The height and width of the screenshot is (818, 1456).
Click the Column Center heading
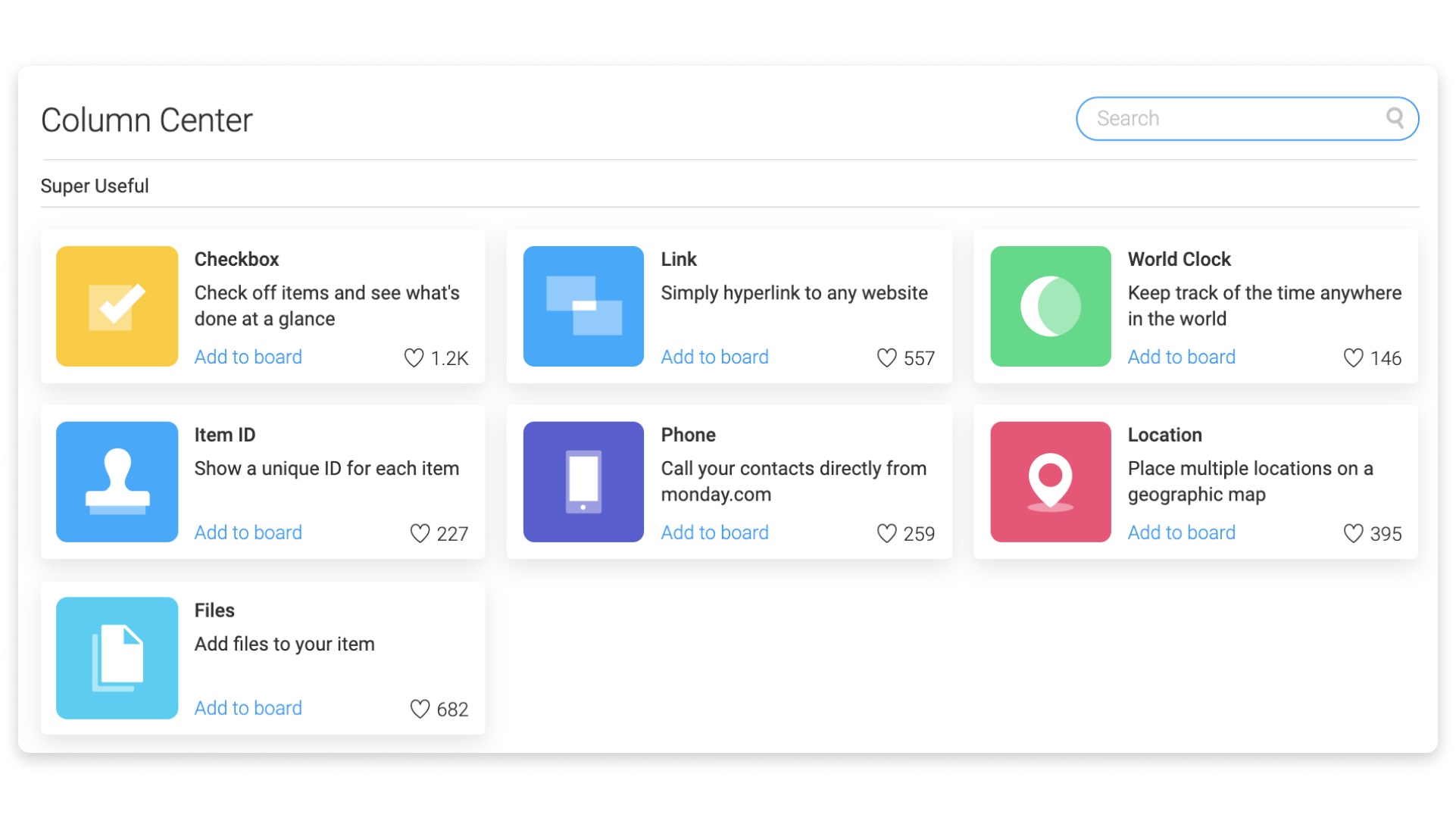(147, 120)
